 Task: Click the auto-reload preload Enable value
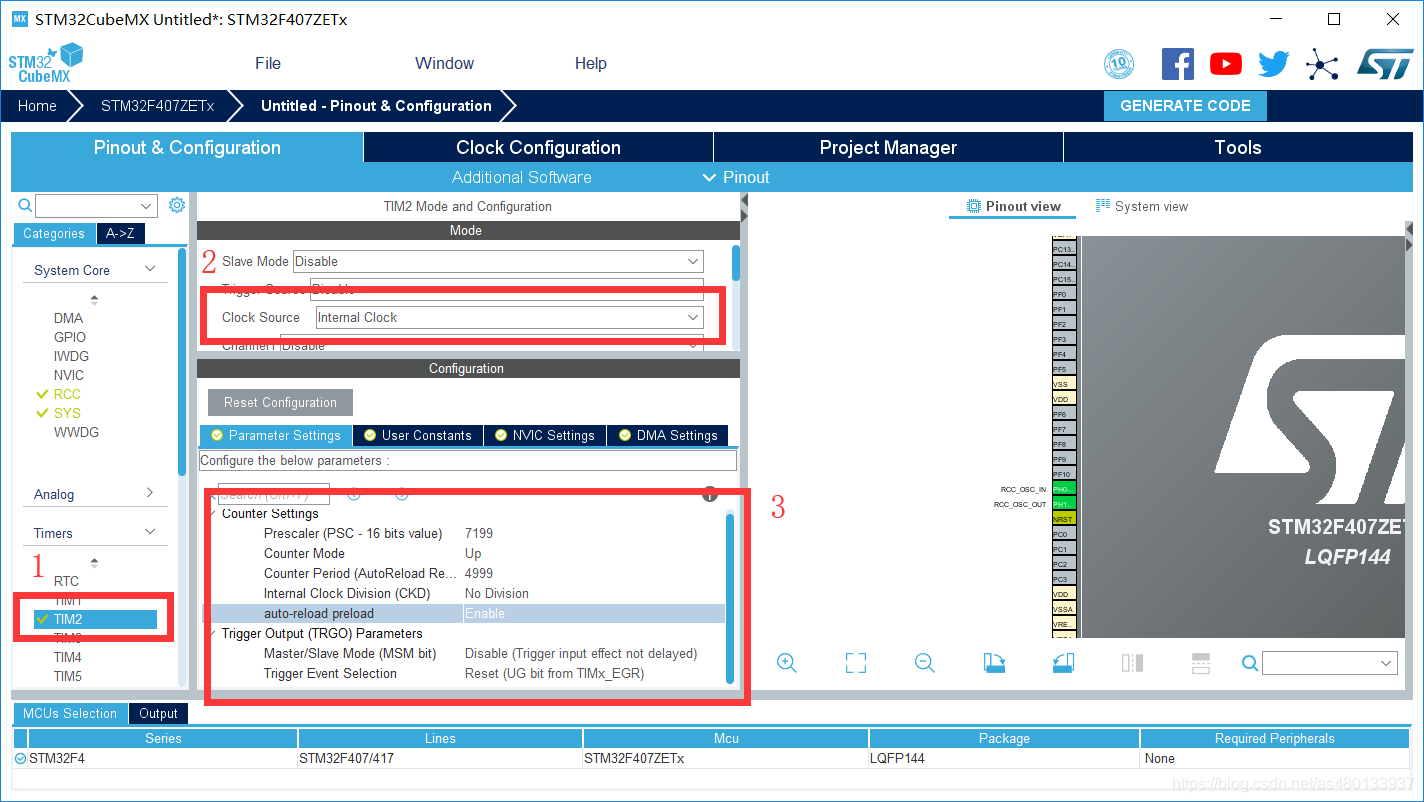tap(485, 613)
